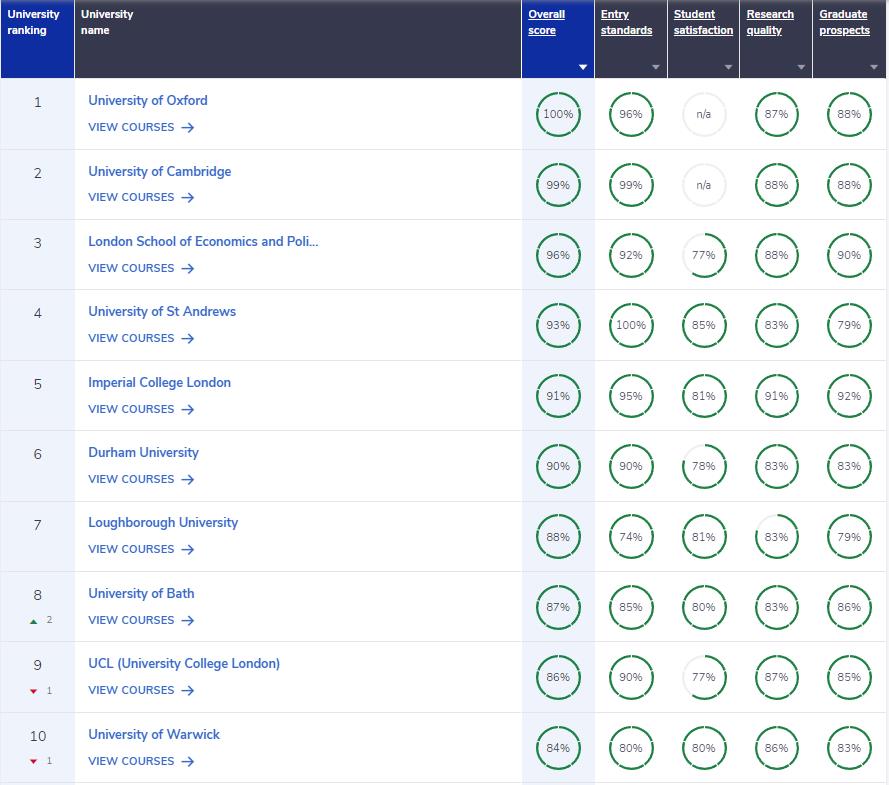Click Oxford's 100% overall score circle
Viewport: 889px width, 785px height.
(558, 114)
